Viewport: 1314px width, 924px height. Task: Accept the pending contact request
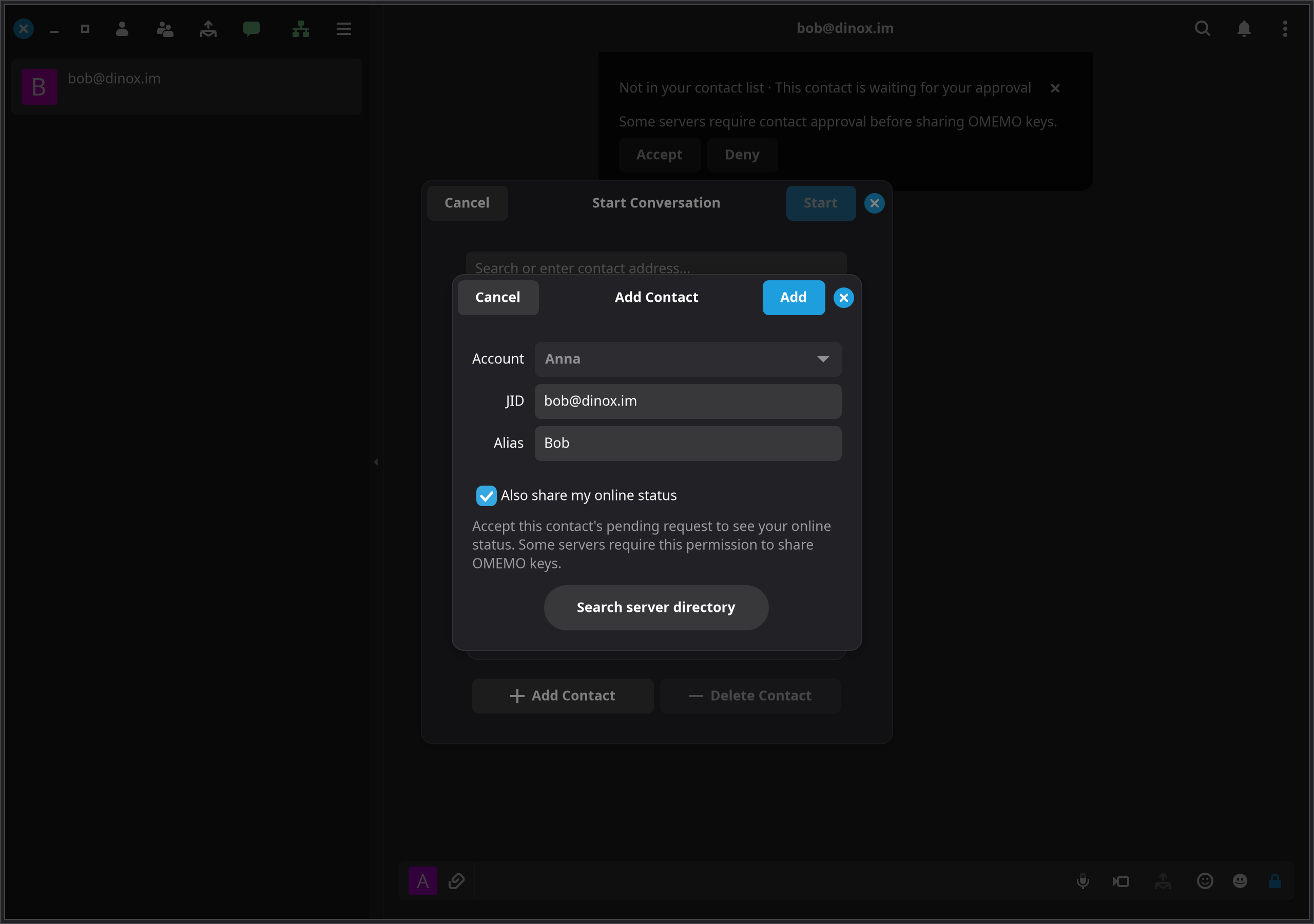click(659, 155)
